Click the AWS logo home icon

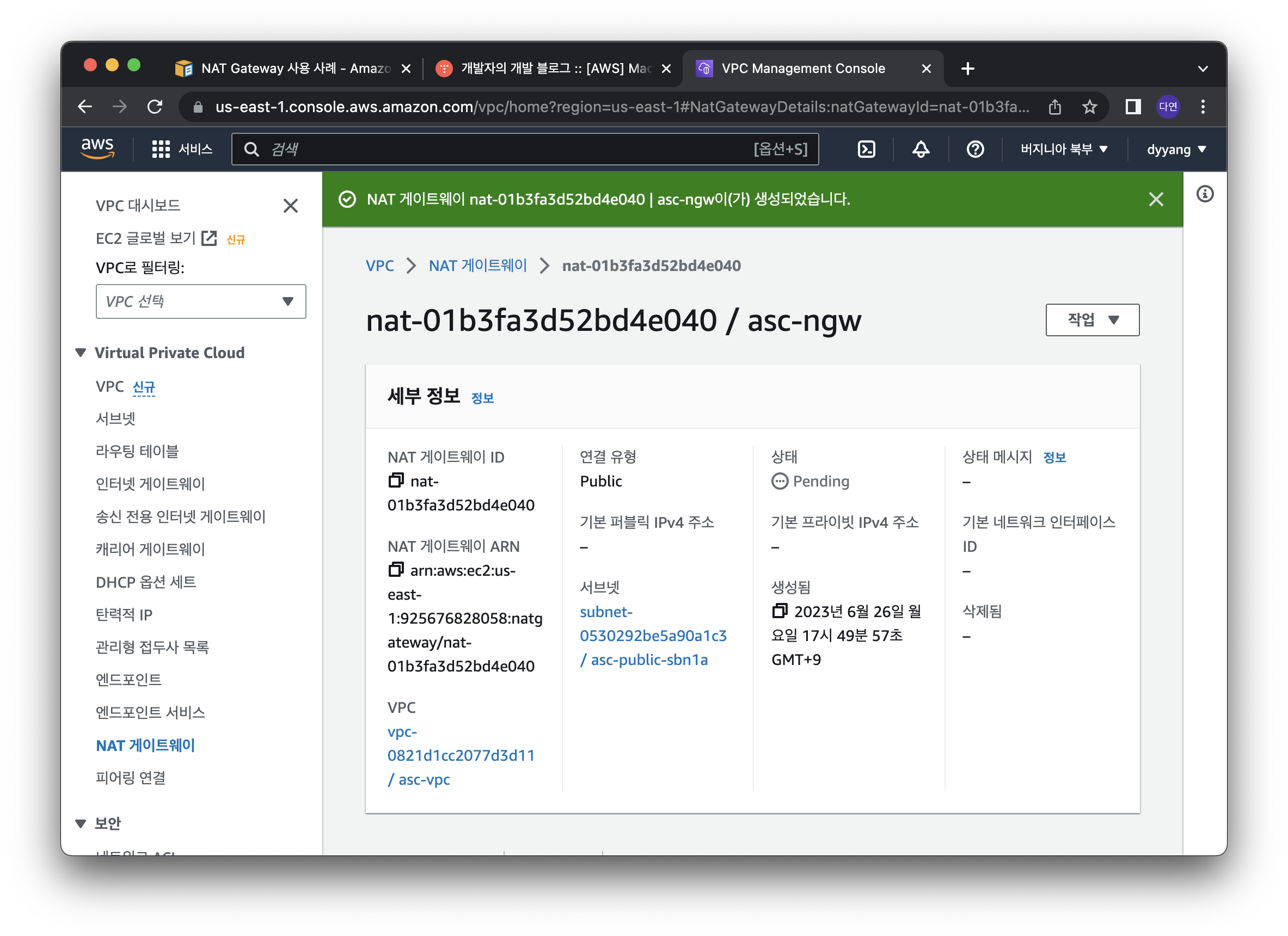[x=97, y=149]
